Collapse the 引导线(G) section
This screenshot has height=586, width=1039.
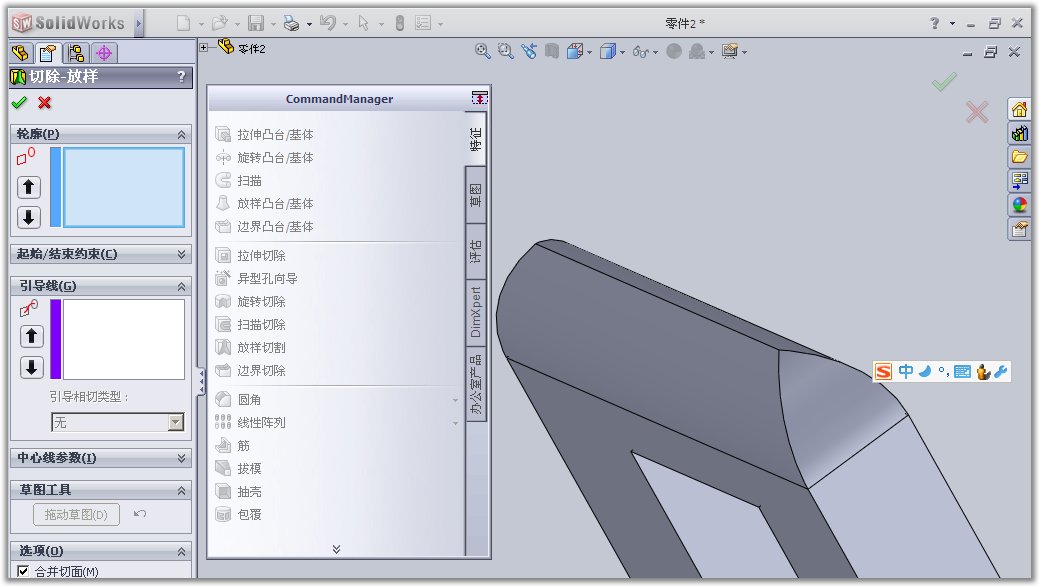182,286
